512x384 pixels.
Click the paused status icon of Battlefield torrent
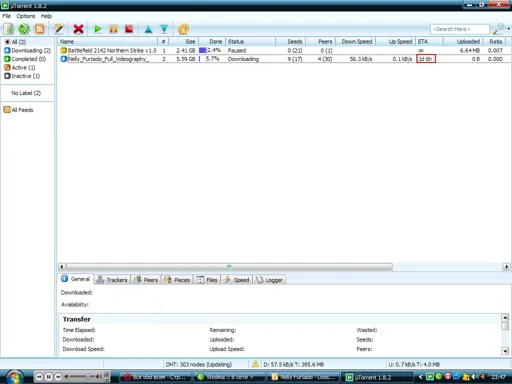click(63, 50)
